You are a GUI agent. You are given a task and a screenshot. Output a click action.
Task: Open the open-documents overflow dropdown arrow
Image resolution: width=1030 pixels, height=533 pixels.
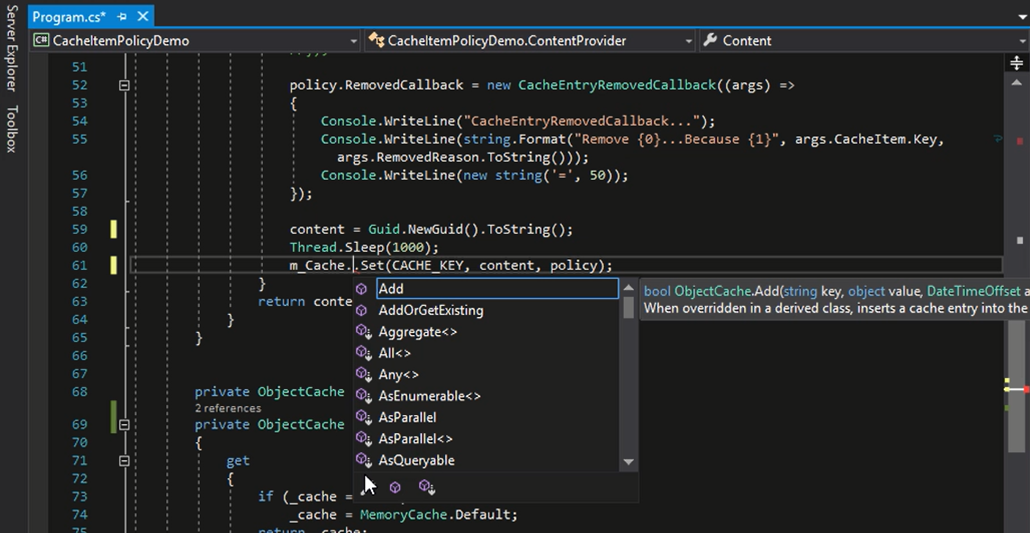(x=1021, y=18)
